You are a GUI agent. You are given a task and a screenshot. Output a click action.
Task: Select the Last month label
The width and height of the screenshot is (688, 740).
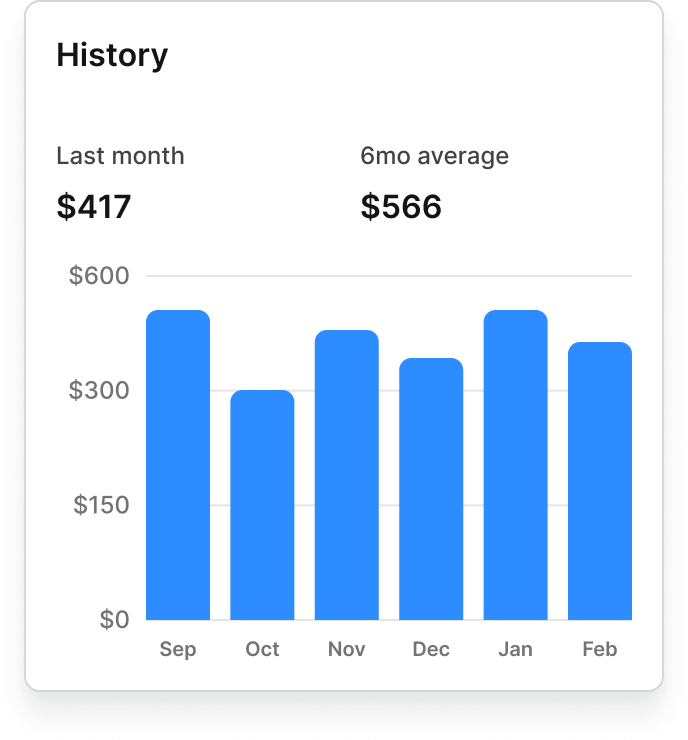pos(120,156)
